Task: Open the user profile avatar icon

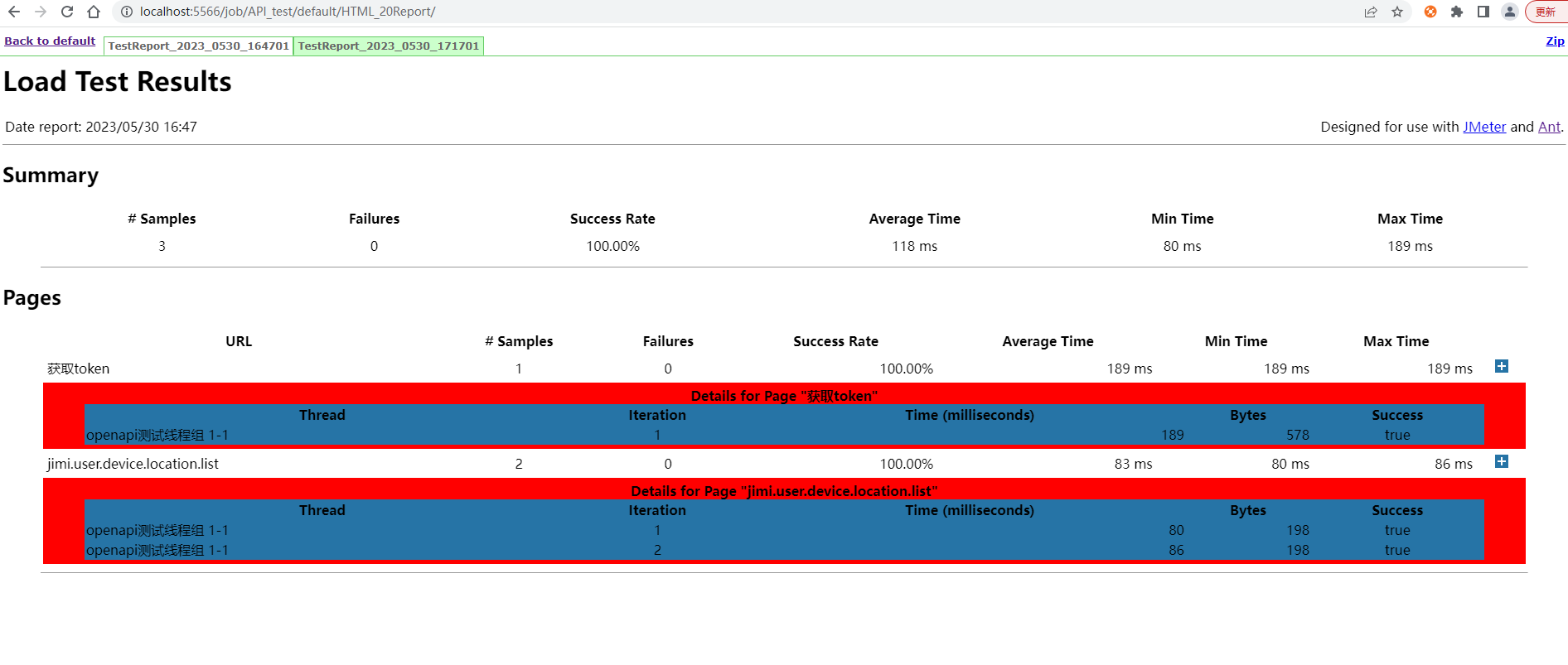Action: click(x=1510, y=12)
